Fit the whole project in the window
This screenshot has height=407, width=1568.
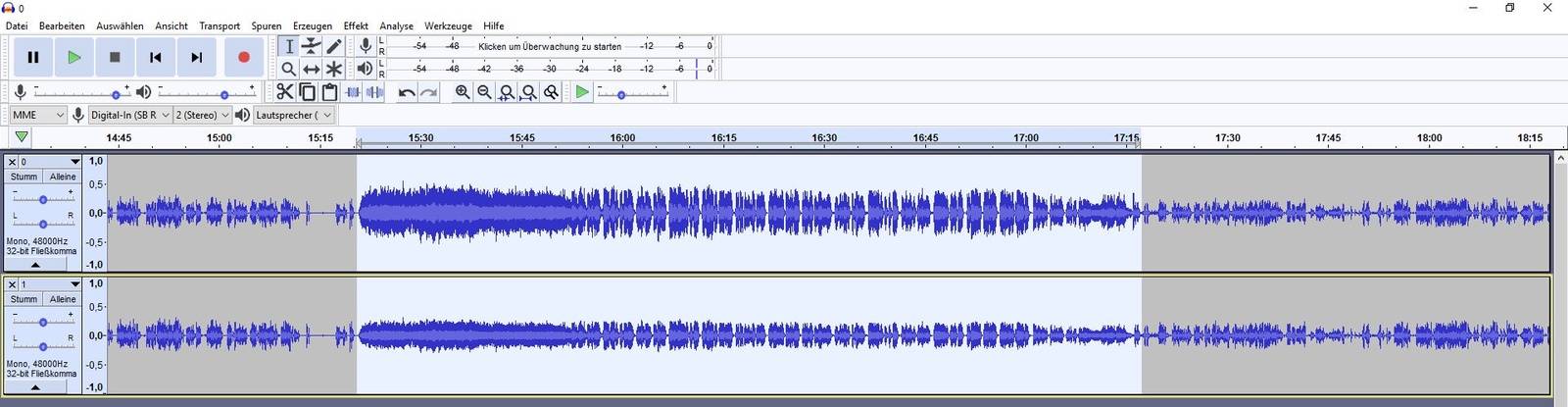click(529, 92)
